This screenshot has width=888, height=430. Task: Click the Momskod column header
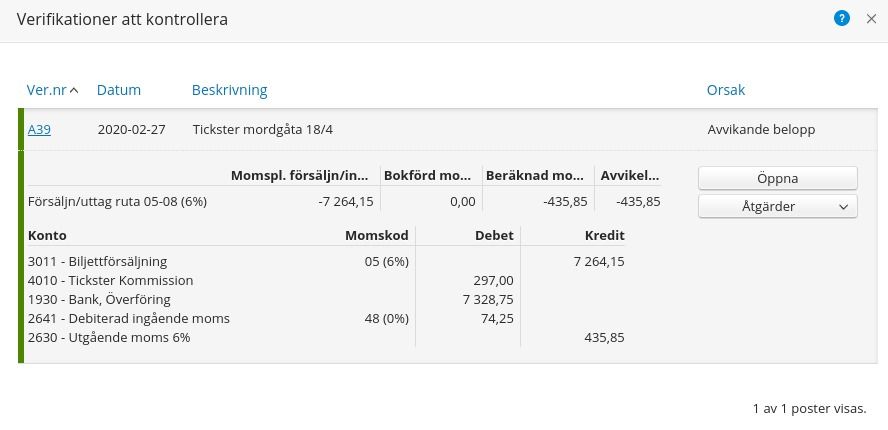377,236
